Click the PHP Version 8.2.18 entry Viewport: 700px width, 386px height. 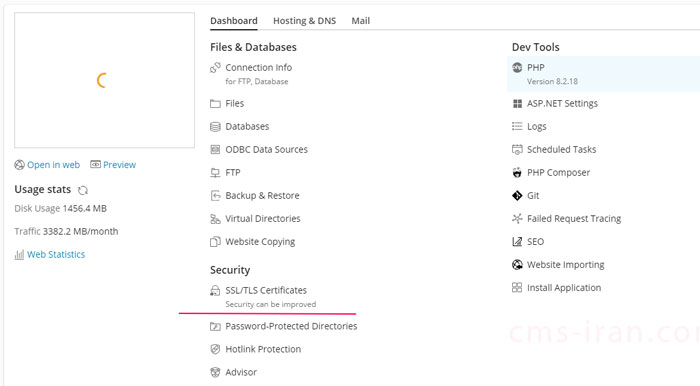click(x=604, y=74)
